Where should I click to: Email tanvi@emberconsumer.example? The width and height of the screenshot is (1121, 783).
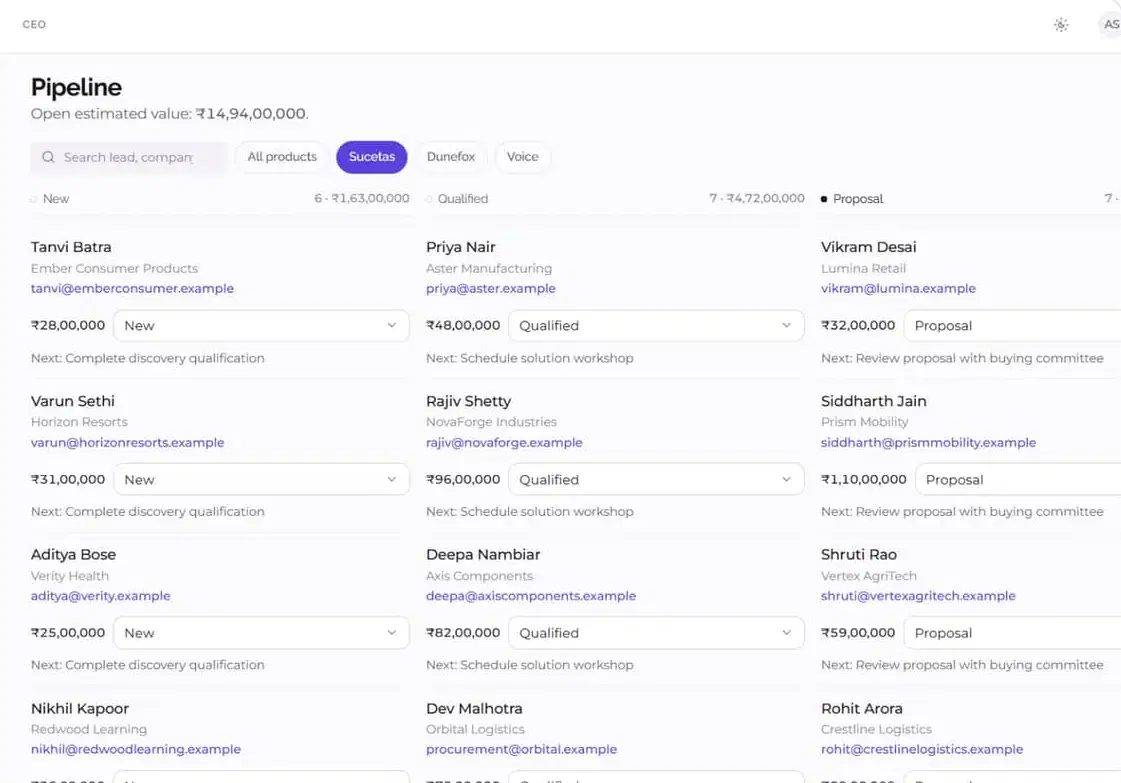click(x=132, y=288)
